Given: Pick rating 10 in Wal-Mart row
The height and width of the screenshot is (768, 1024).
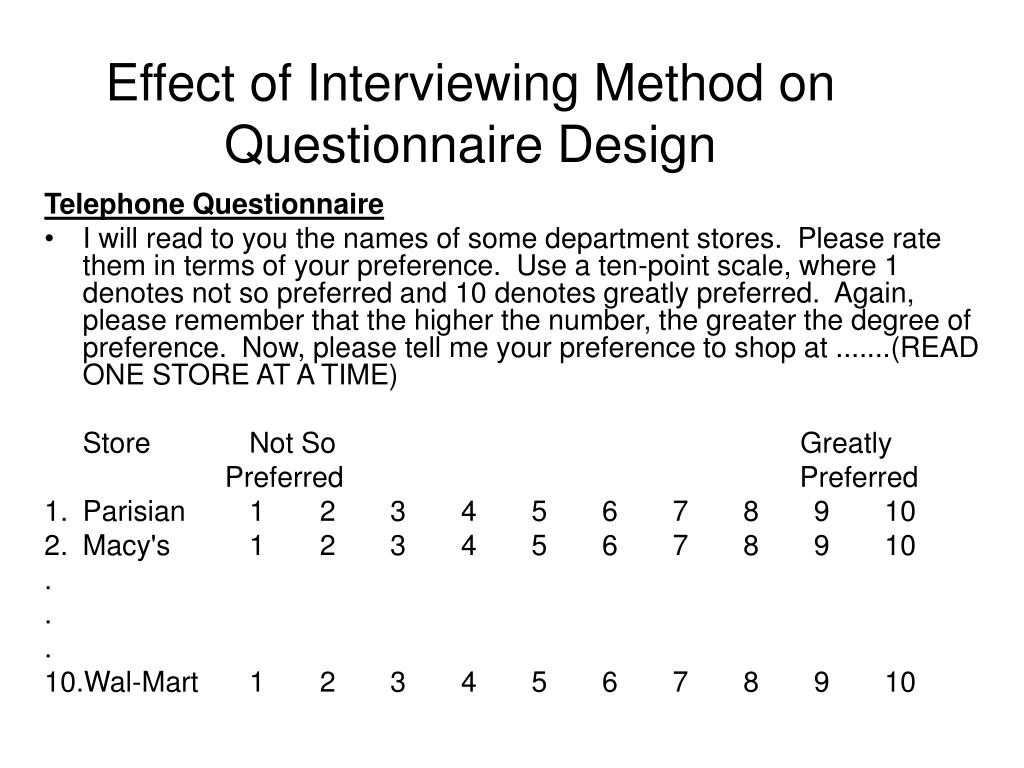Looking at the screenshot, I should [900, 682].
